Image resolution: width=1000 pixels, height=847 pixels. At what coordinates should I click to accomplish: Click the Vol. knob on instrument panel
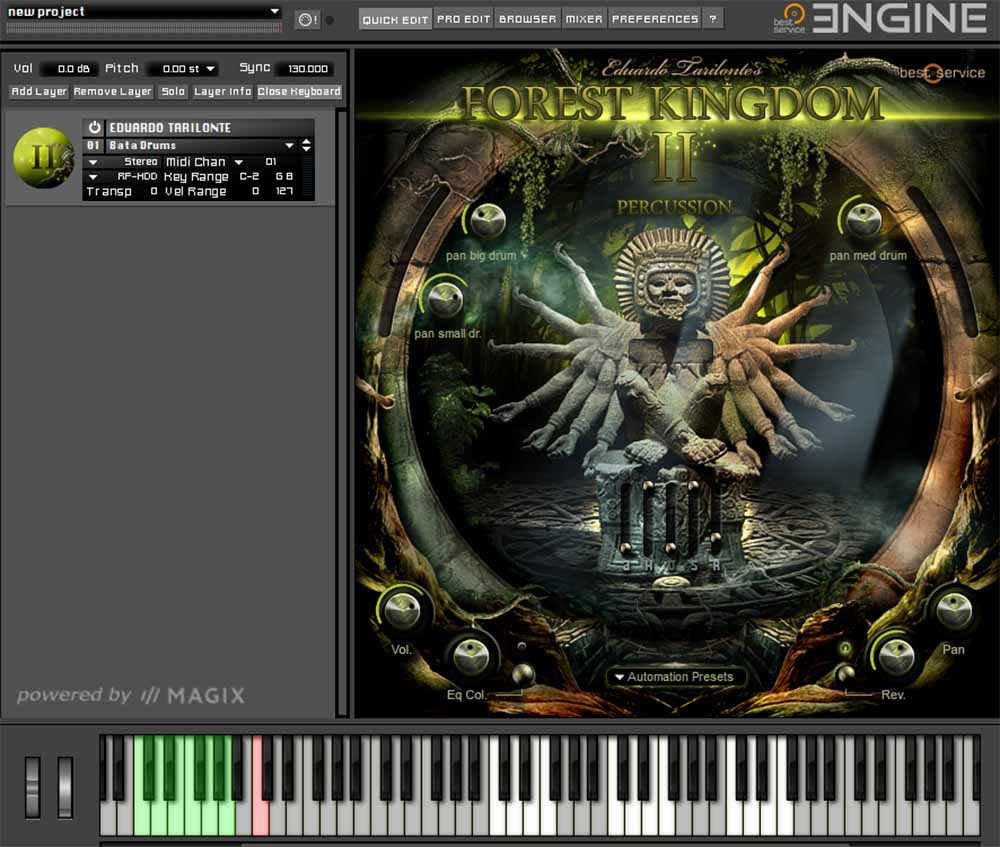click(402, 608)
